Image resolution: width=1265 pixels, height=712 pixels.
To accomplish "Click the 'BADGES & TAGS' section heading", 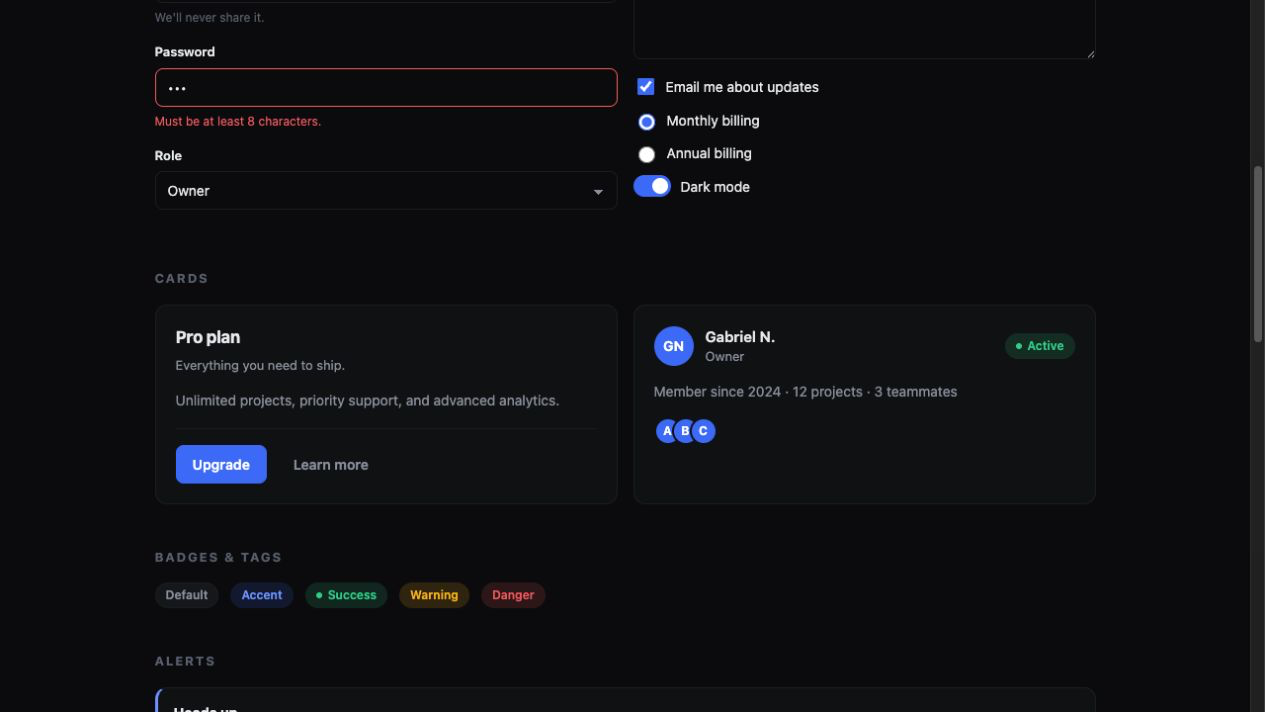I will pos(219,557).
